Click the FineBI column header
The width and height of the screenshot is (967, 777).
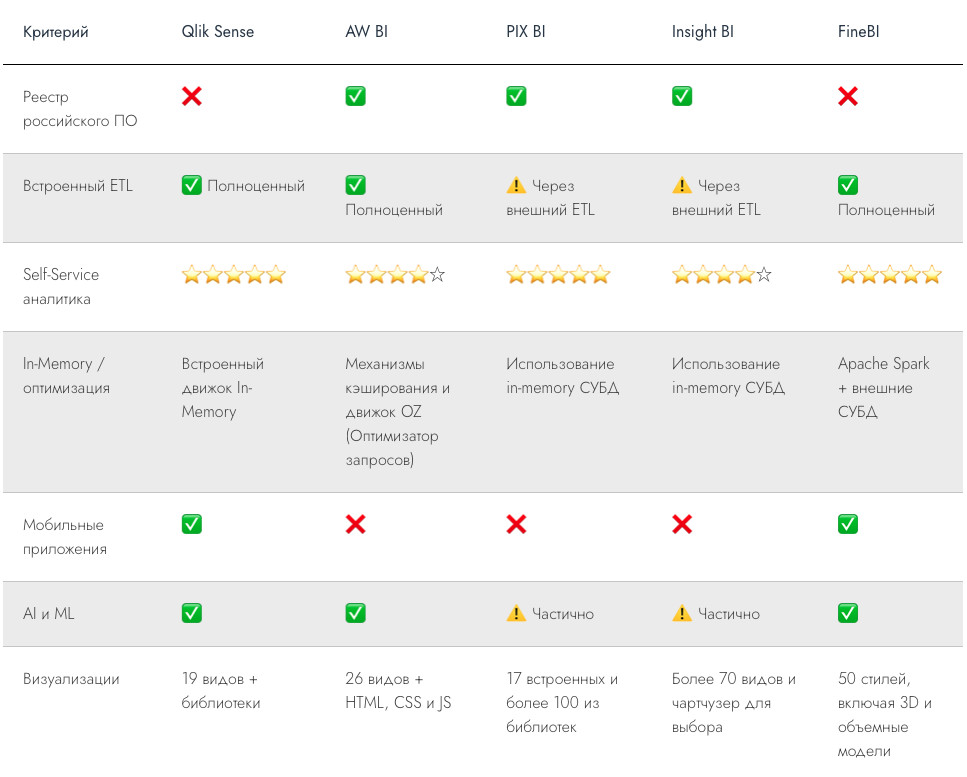point(858,31)
